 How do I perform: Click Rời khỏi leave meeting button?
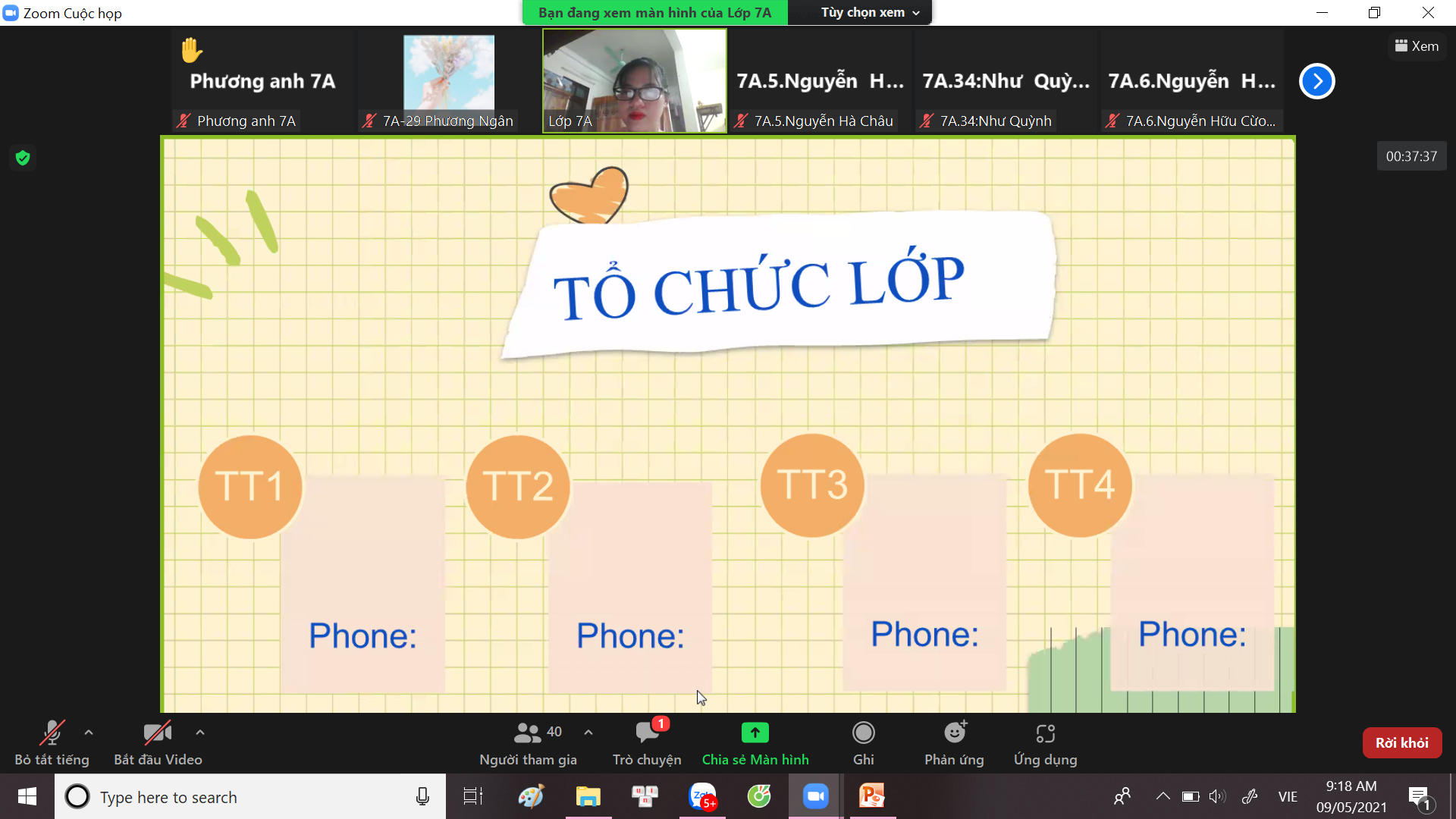[x=1401, y=742]
